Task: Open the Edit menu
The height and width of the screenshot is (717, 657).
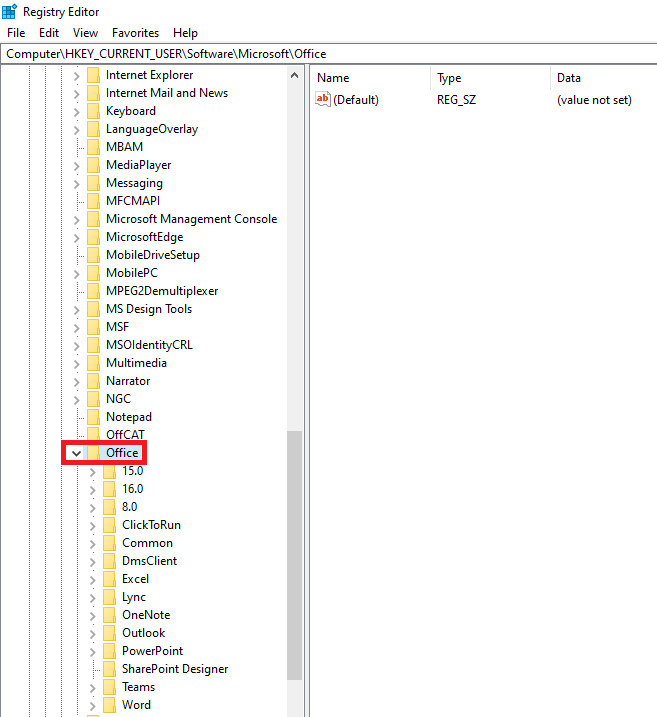Action: click(x=49, y=33)
